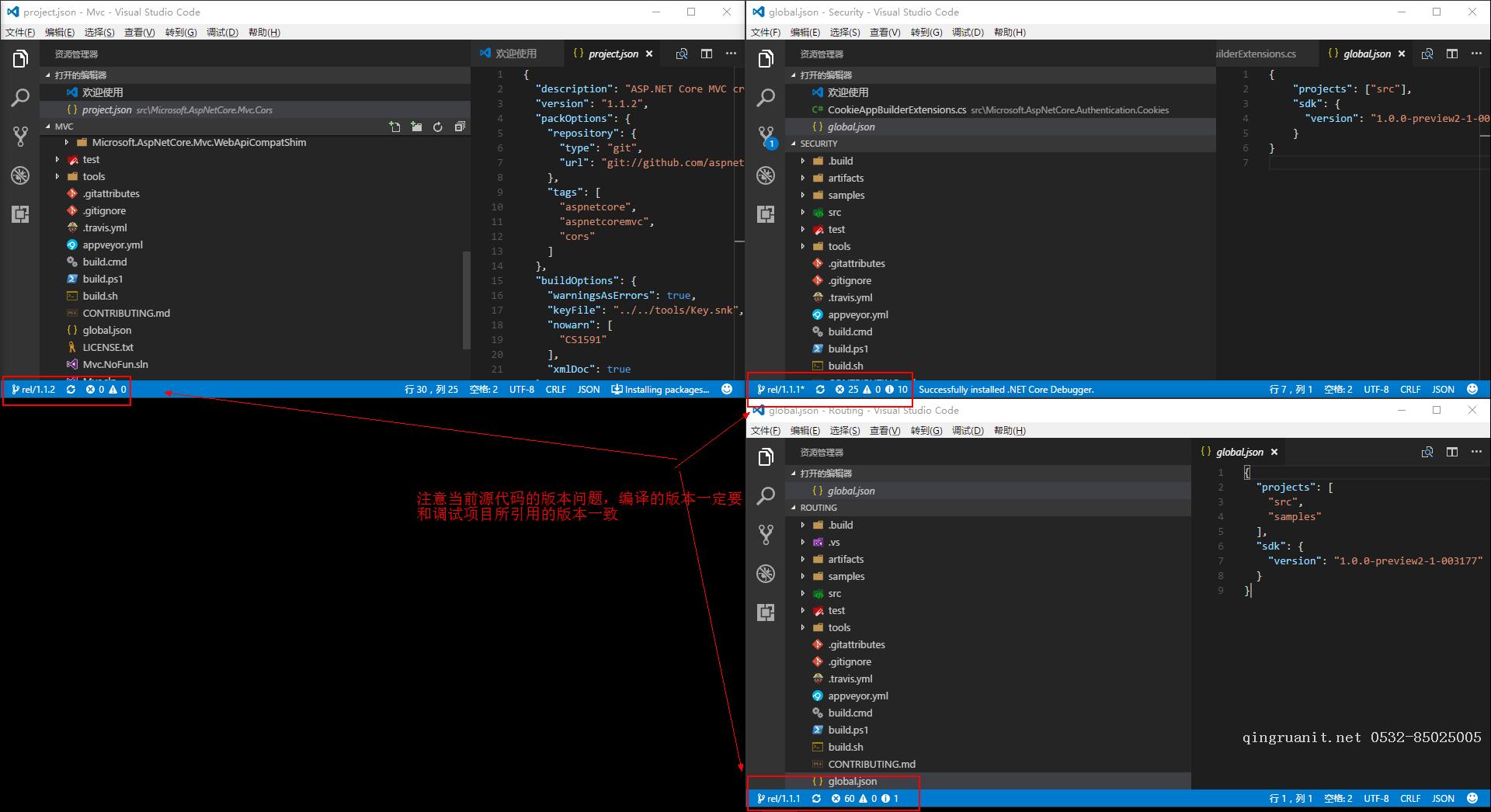Open Debug view in the Mvc window
1491x812 pixels.
(x=20, y=175)
